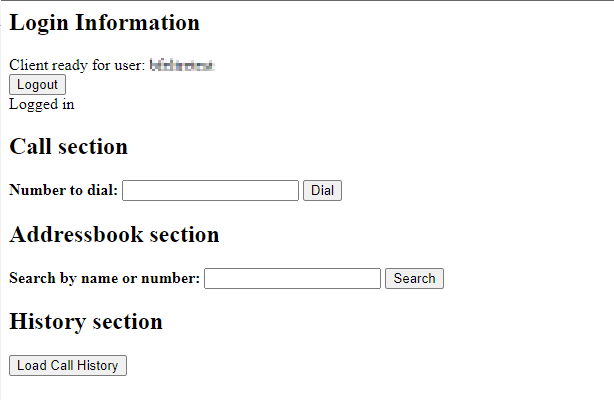Click the Logout button
Image resolution: width=614 pixels, height=400 pixels.
(37, 85)
